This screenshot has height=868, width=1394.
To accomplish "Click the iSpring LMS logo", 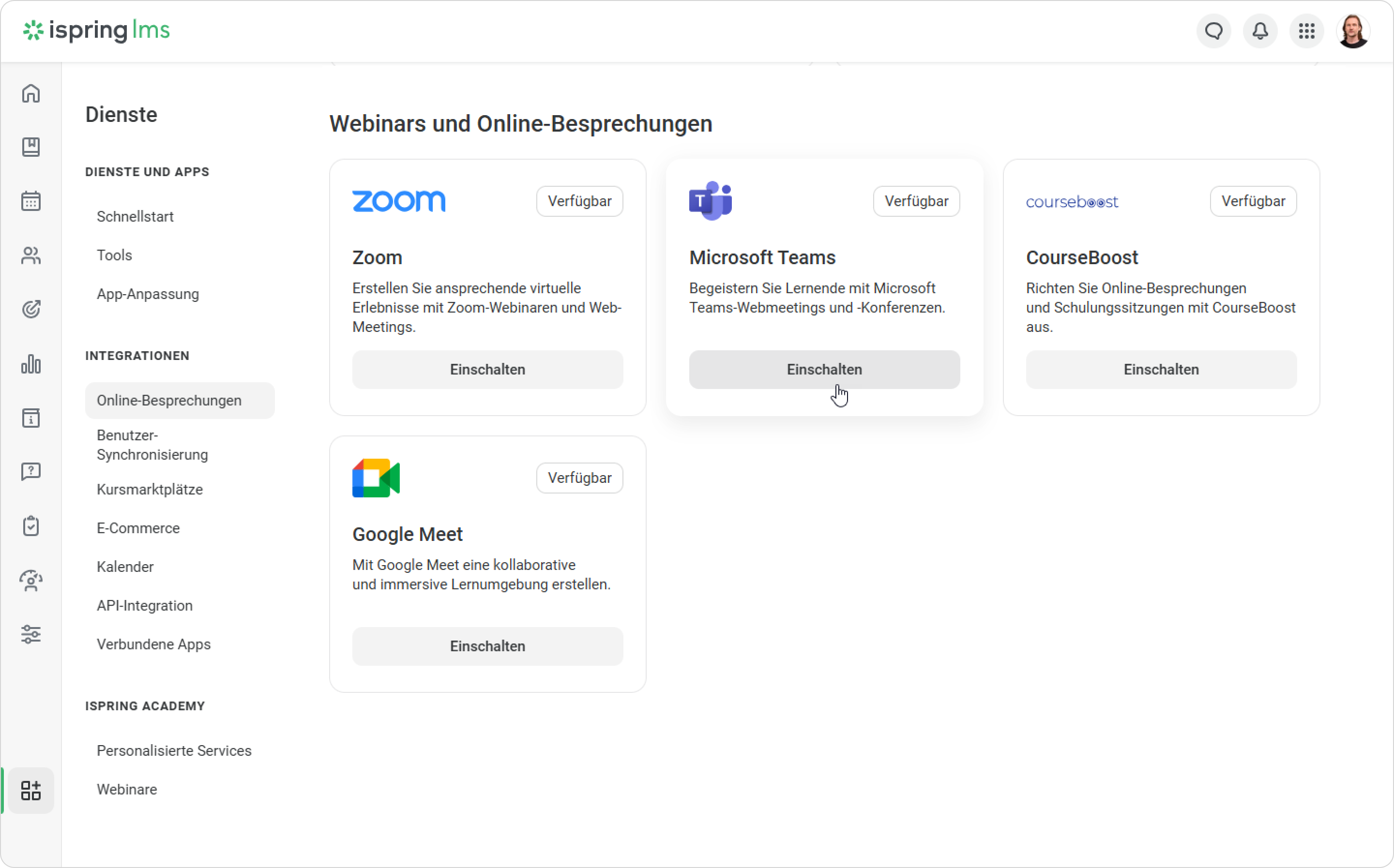I will tap(96, 30).
